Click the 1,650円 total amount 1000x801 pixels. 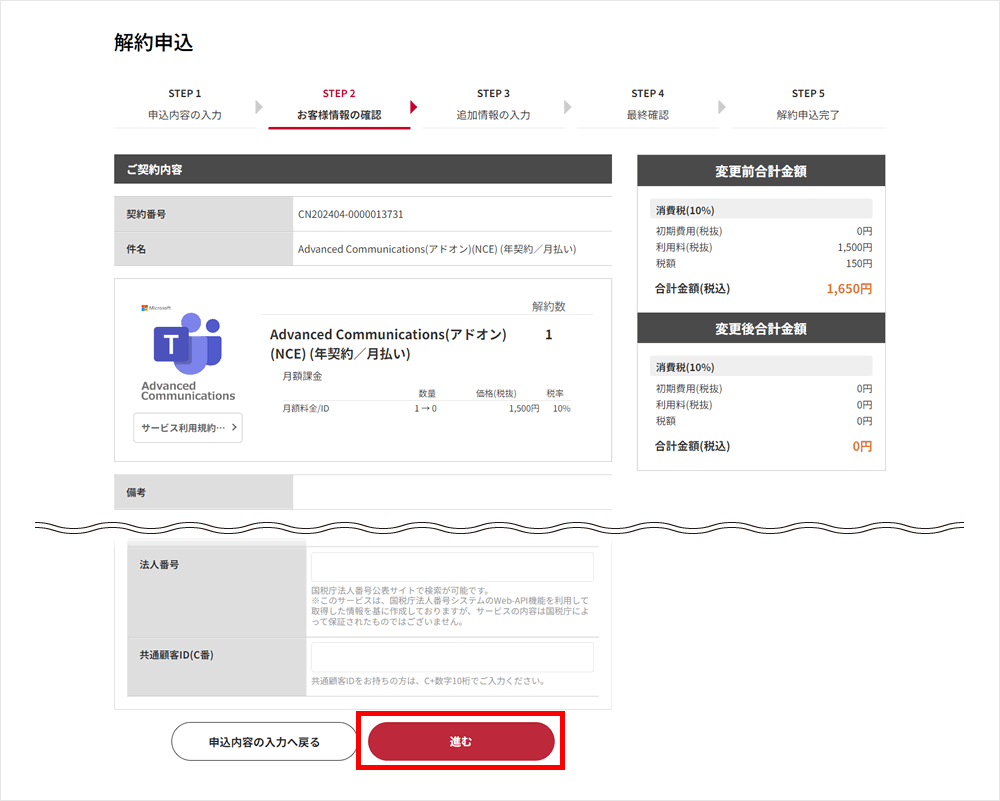[849, 289]
